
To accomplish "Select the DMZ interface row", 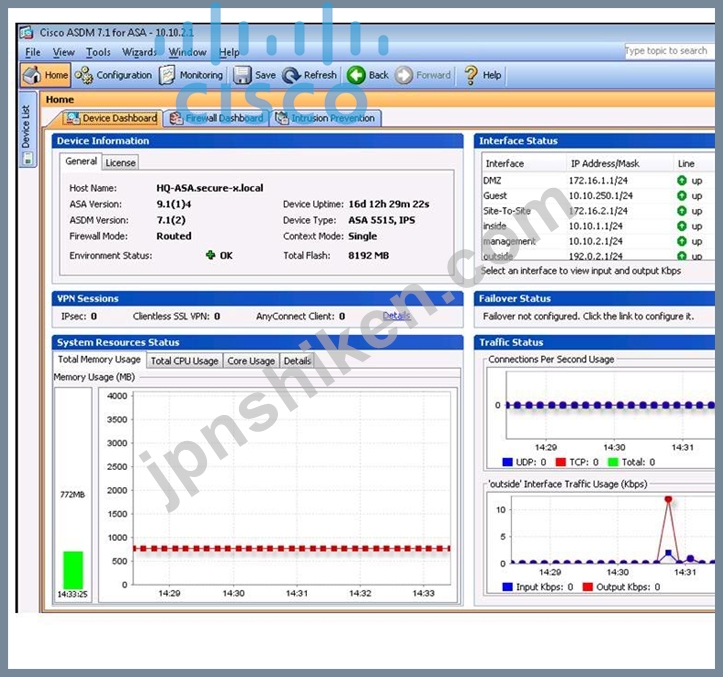I will tap(597, 180).
